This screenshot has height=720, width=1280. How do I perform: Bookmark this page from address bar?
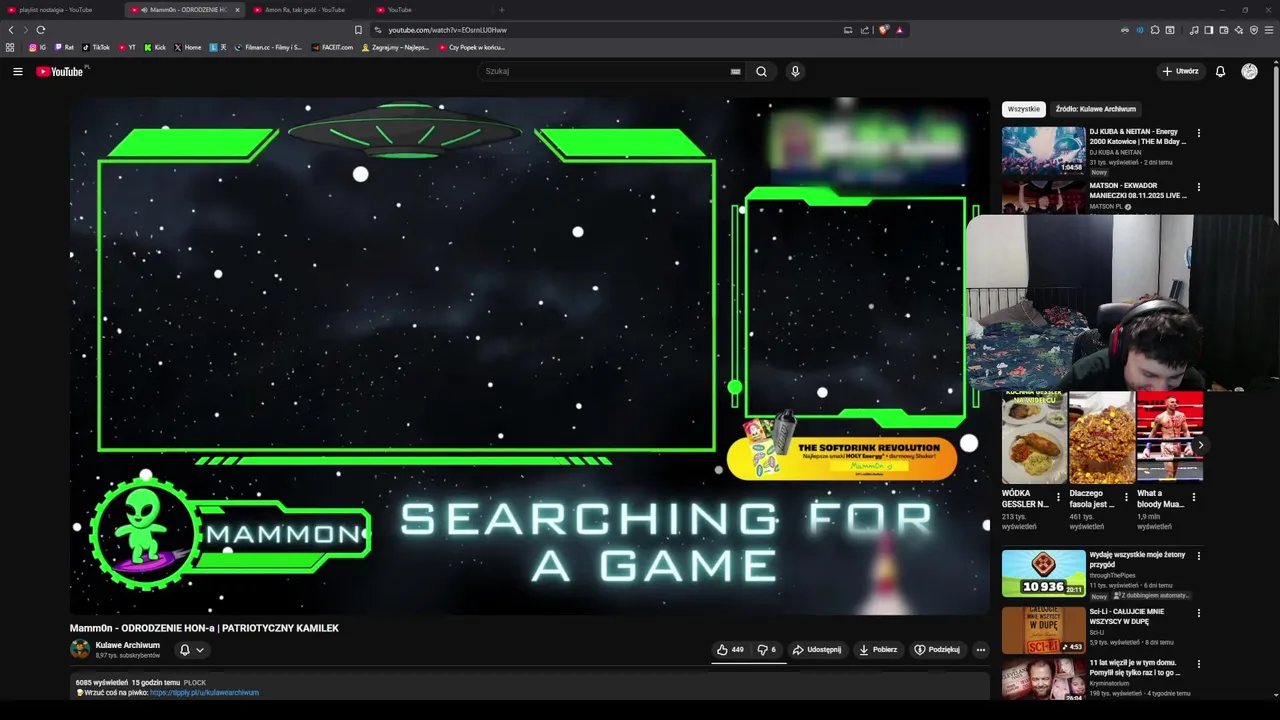click(358, 30)
